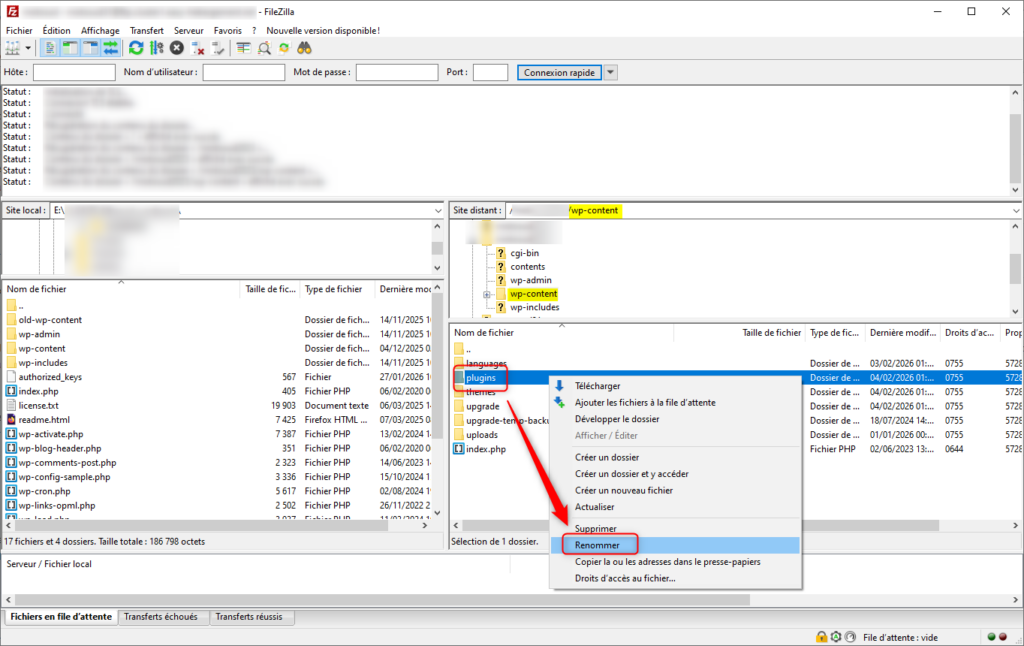Choose Renommer from context menu
The height and width of the screenshot is (646, 1024).
(x=675, y=545)
